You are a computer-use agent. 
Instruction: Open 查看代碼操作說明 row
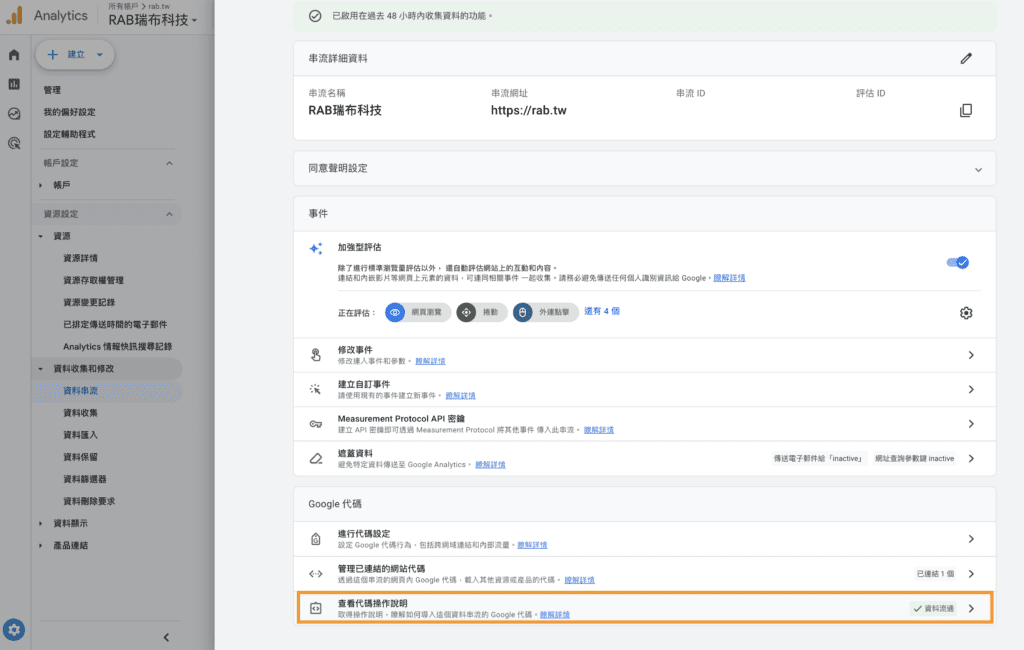645,608
